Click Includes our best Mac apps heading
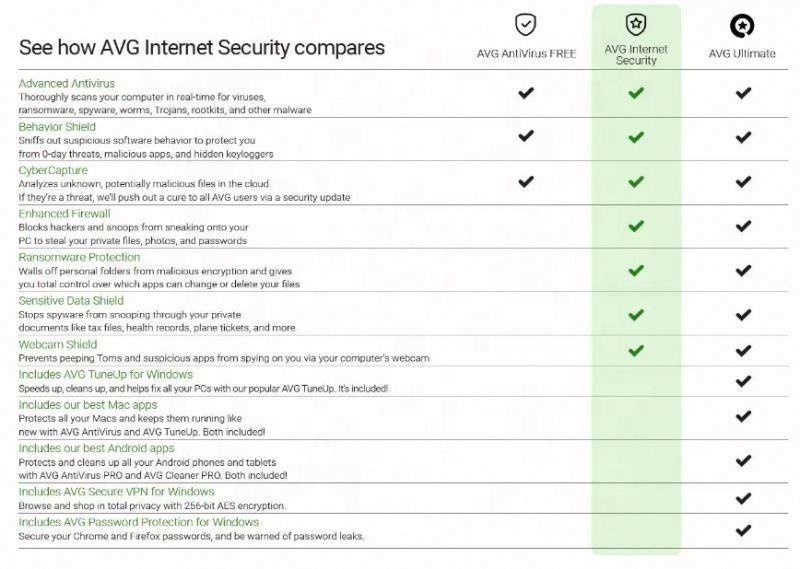 [x=88, y=405]
